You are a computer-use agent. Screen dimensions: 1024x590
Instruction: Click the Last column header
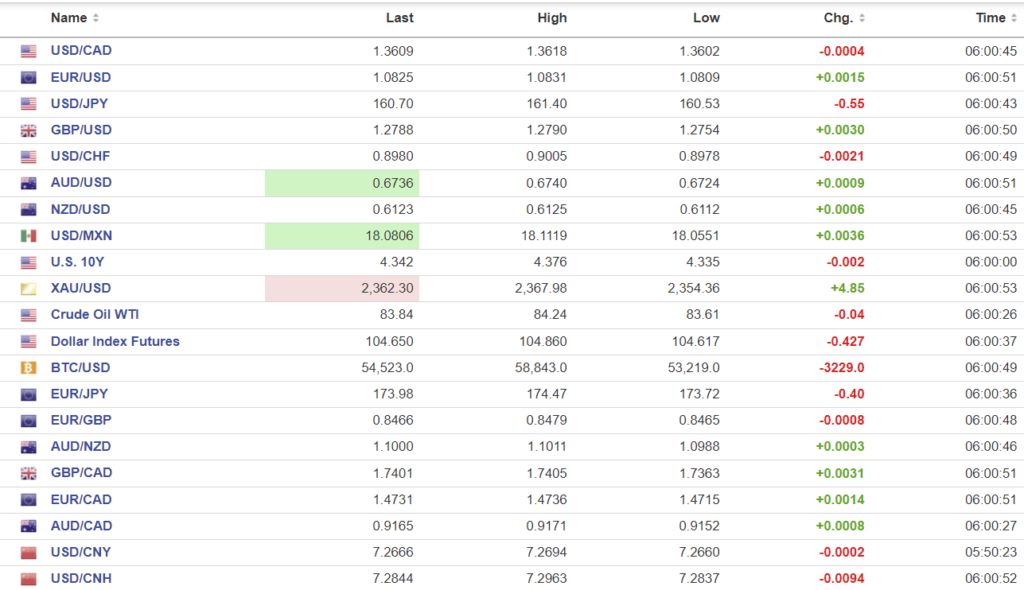(399, 18)
